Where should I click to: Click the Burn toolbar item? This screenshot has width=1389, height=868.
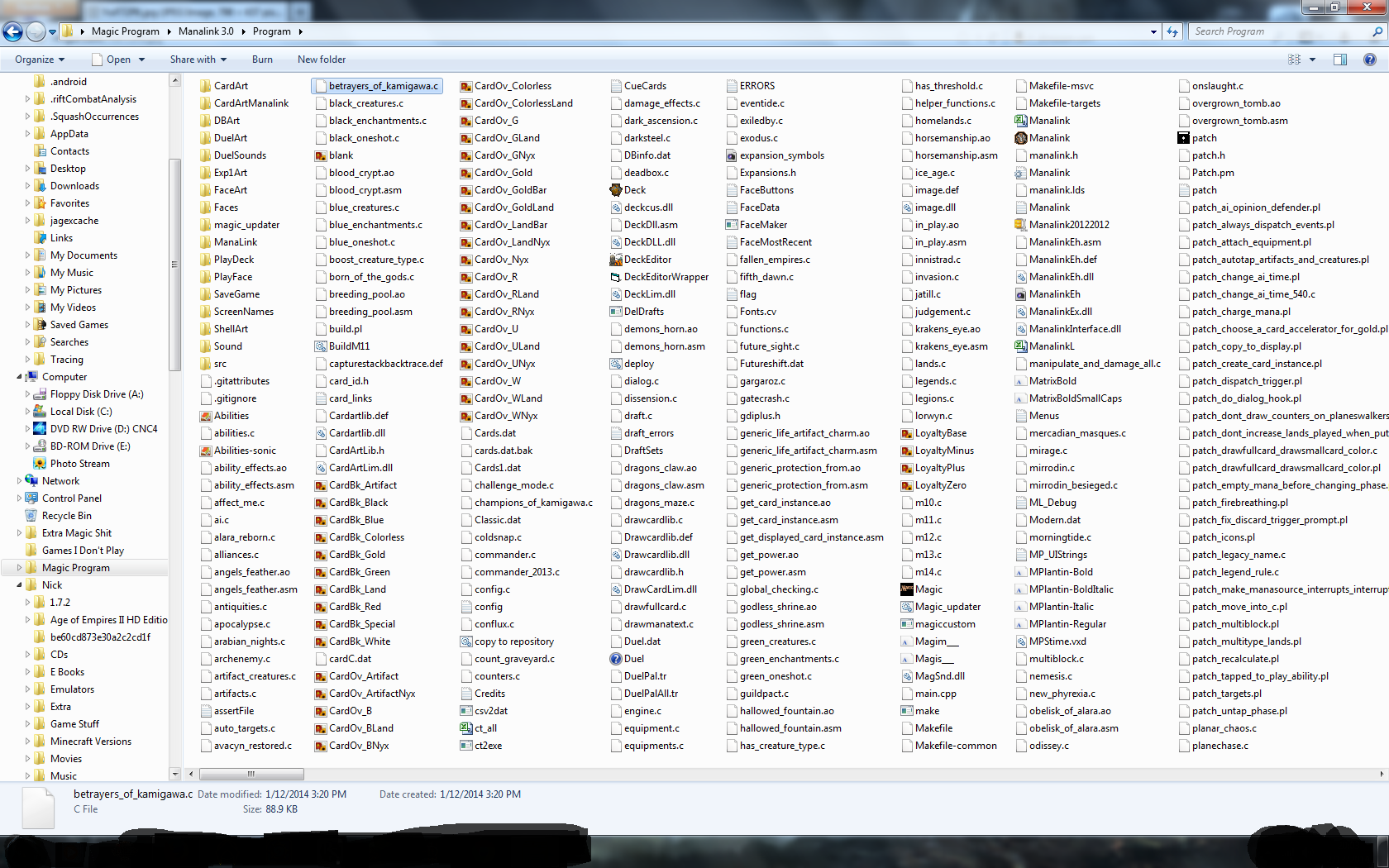point(262,60)
